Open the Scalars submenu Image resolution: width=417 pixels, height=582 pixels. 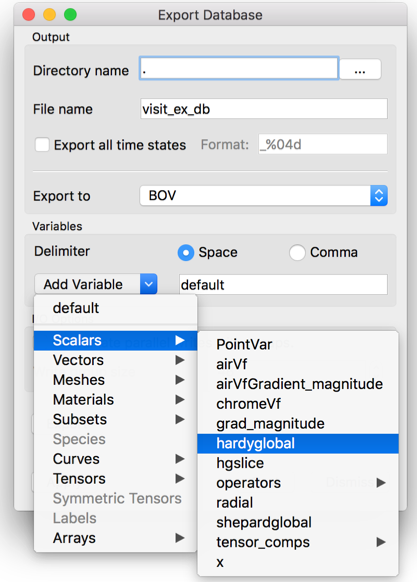tap(115, 340)
